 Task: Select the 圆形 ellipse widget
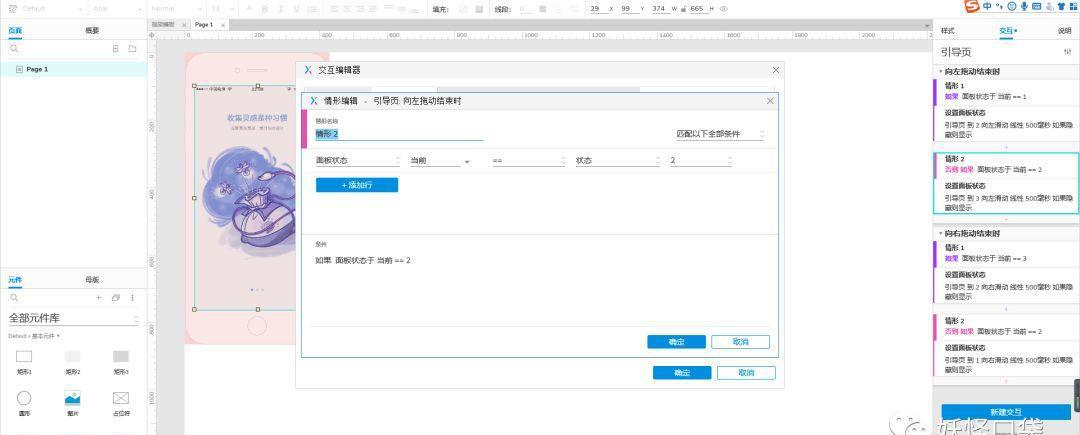pos(24,403)
